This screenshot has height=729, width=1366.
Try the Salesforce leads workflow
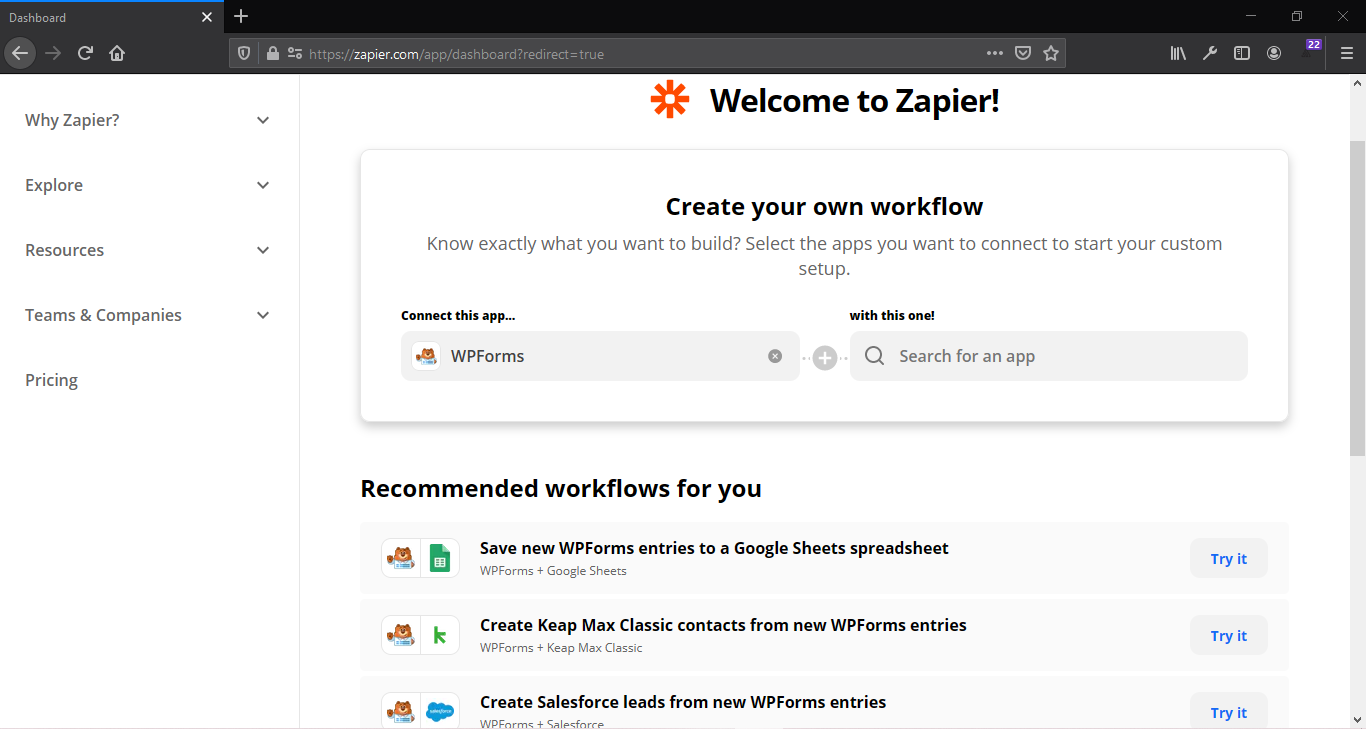(x=1229, y=712)
